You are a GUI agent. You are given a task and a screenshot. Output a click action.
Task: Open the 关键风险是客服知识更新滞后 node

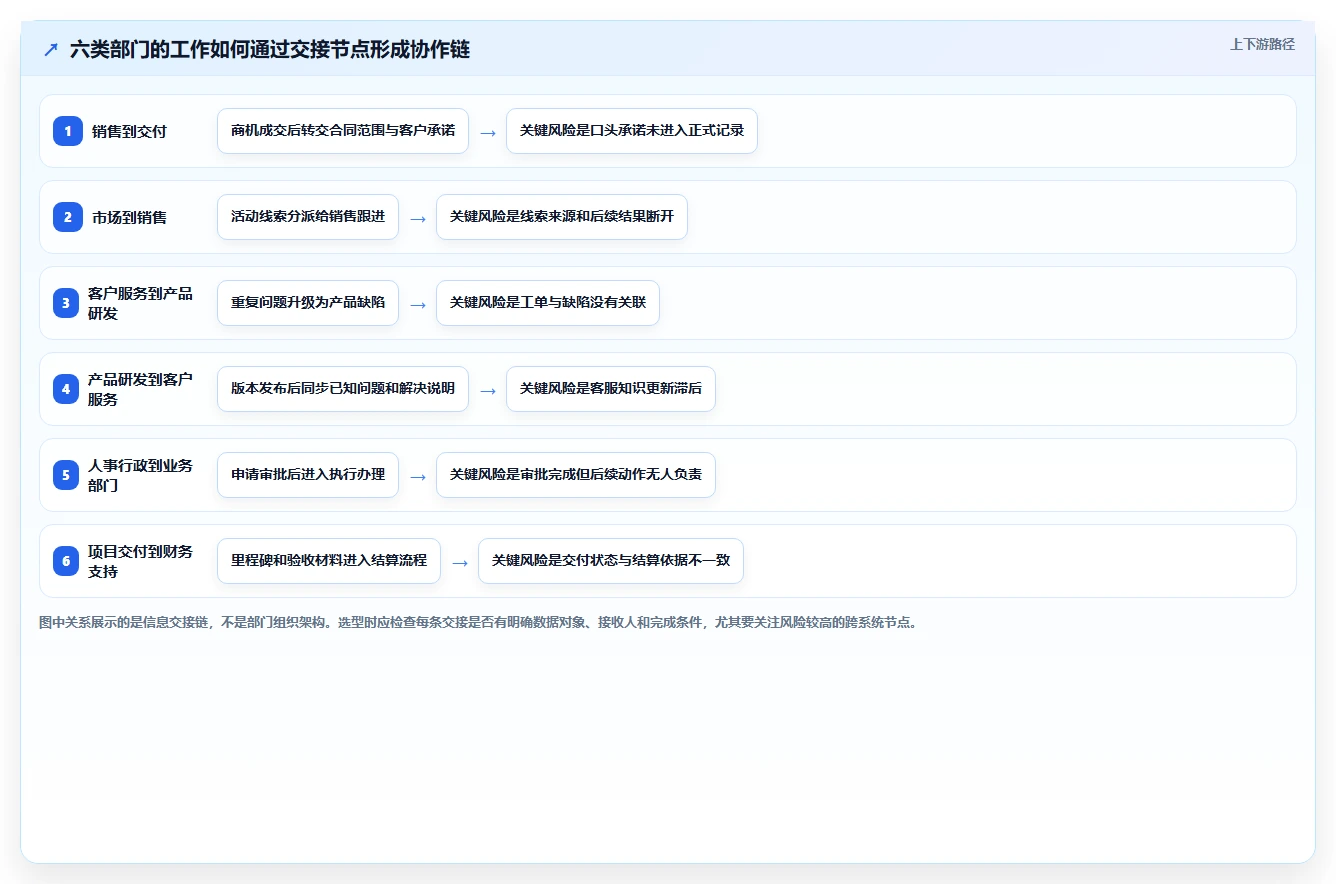[x=611, y=389]
